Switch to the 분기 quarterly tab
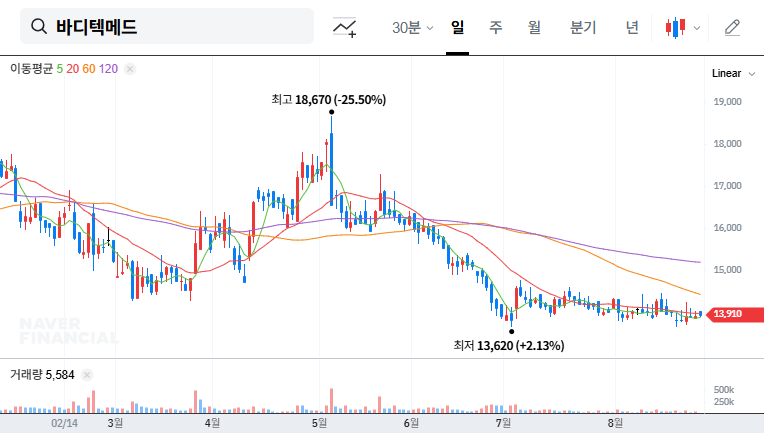The width and height of the screenshot is (764, 433). [583, 27]
